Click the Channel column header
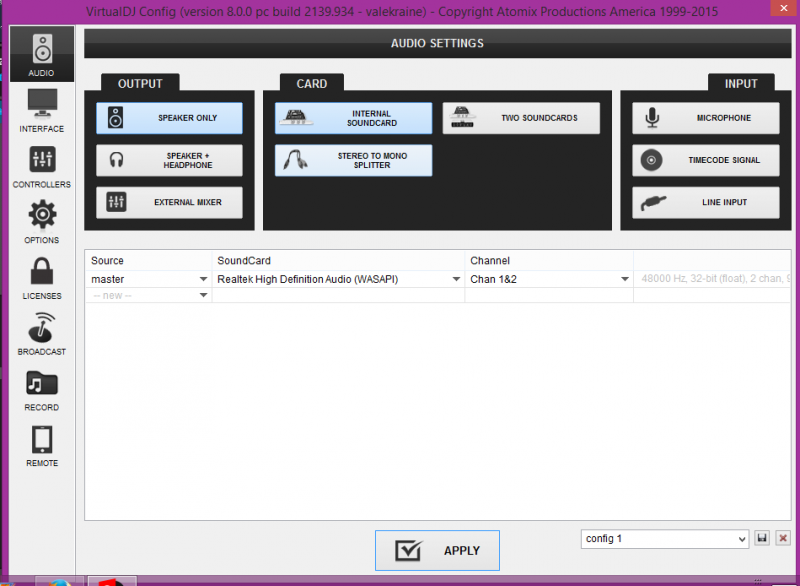This screenshot has width=800, height=586. click(x=549, y=261)
